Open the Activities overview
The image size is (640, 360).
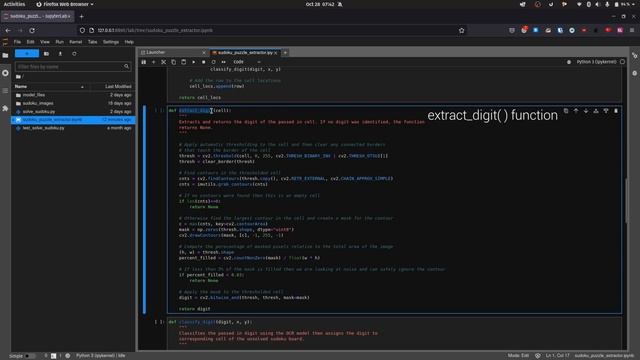click(14, 4)
